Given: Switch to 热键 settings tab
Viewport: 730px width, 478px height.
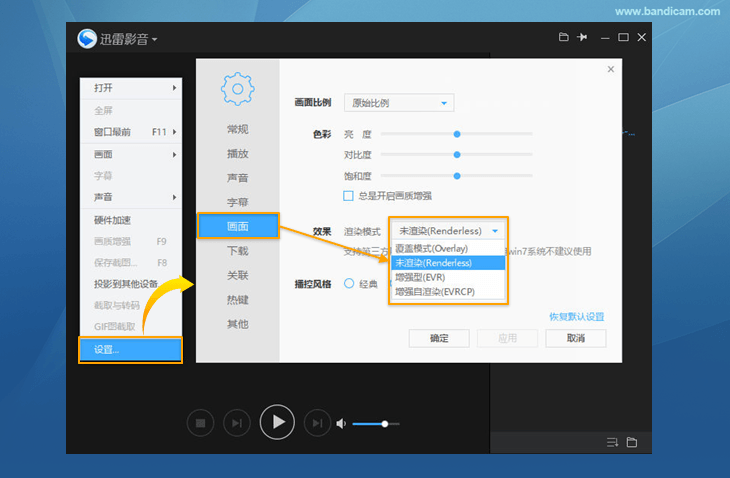Looking at the screenshot, I should 237,300.
